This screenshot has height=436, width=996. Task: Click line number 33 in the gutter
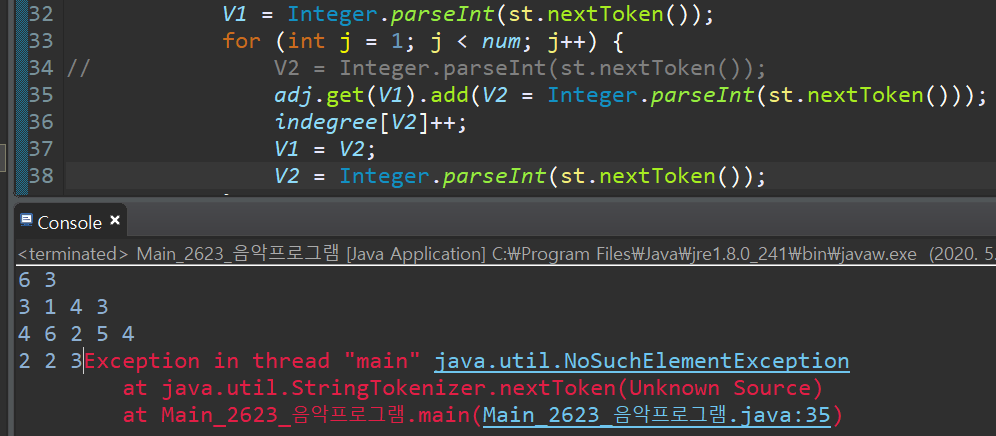tap(41, 41)
